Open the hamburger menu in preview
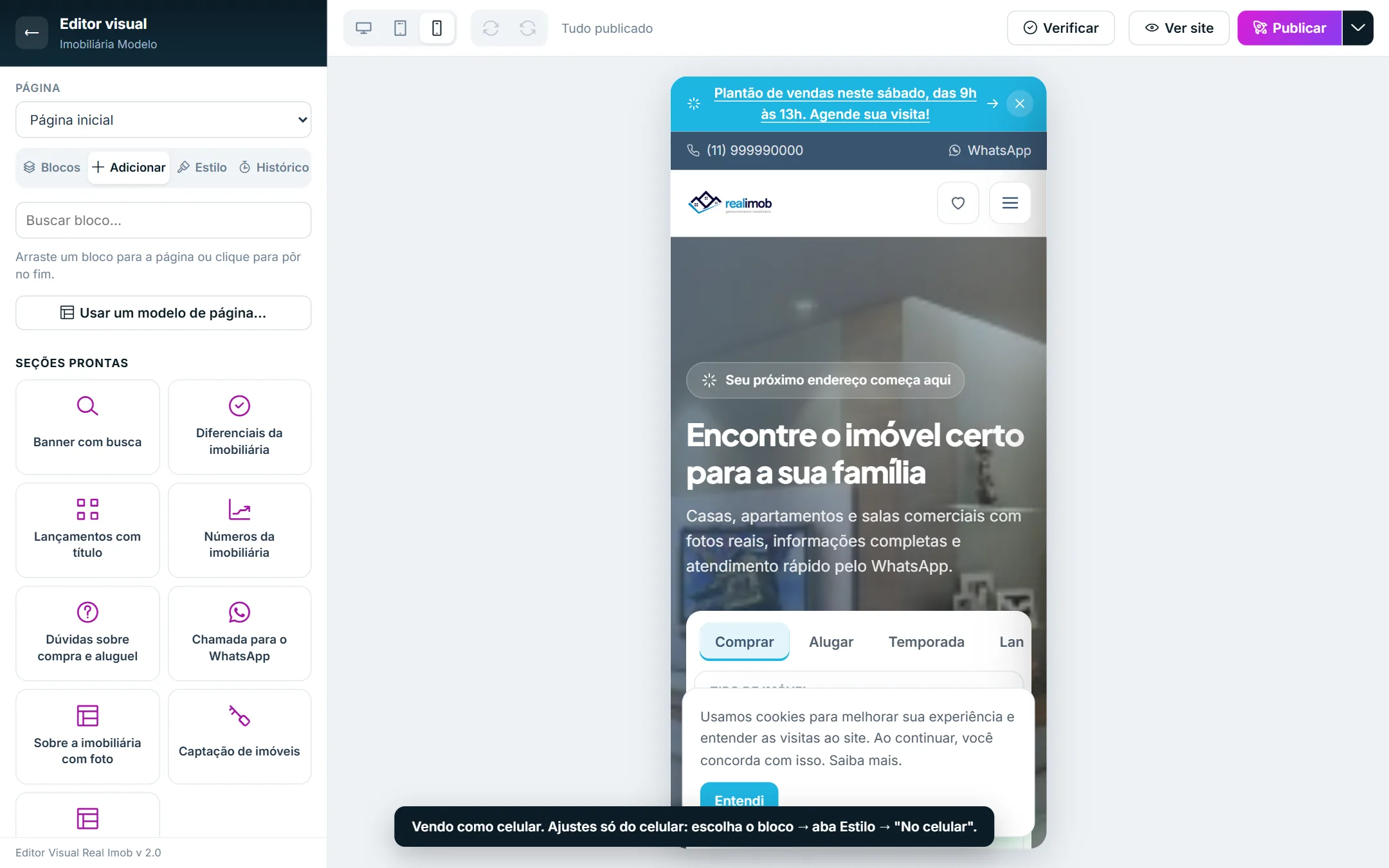Viewport: 1389px width, 868px height. click(1010, 203)
